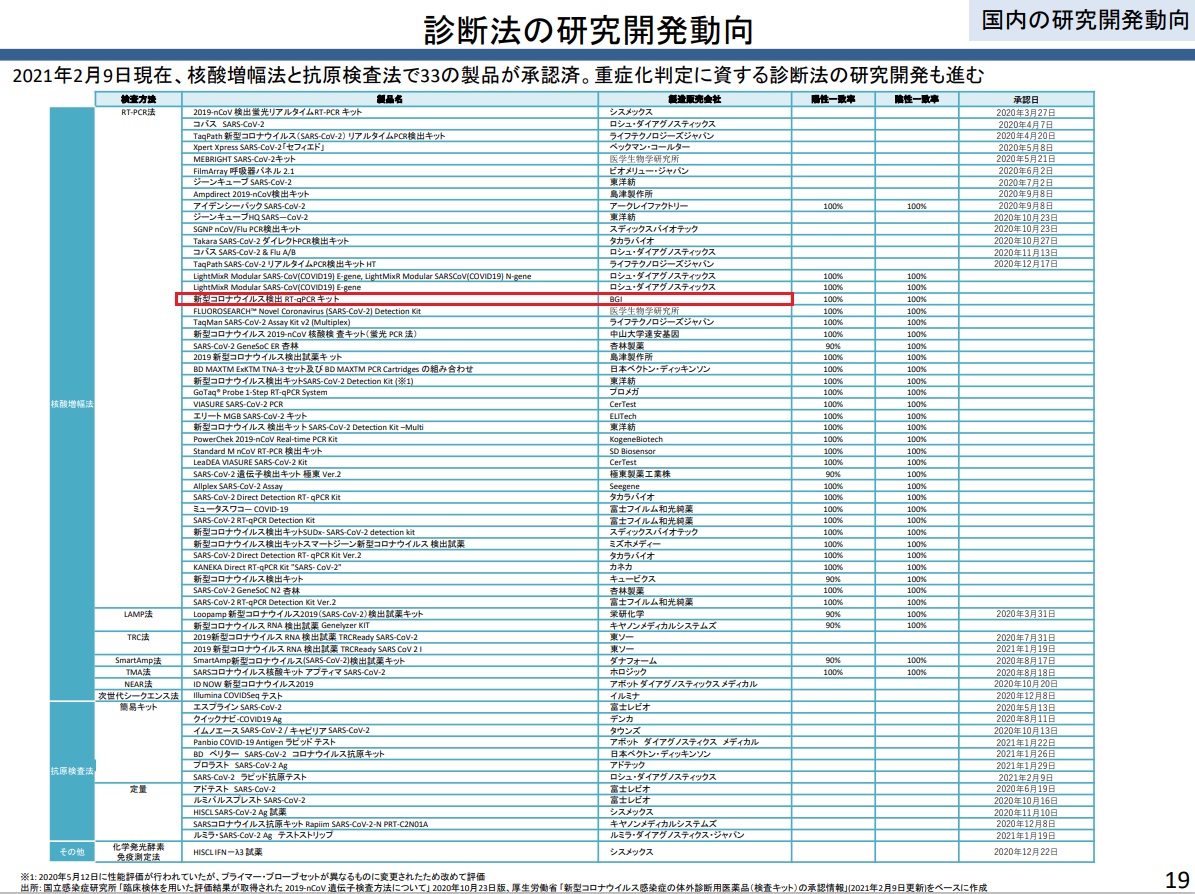Select product KANEKA Direct RT-qPCR Kit
The width and height of the screenshot is (1195, 894).
(267, 567)
